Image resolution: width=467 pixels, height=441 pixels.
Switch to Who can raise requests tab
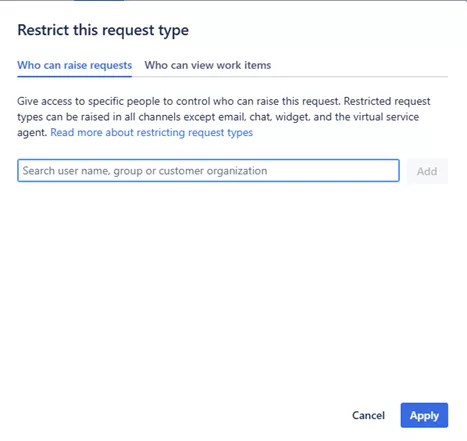point(75,65)
